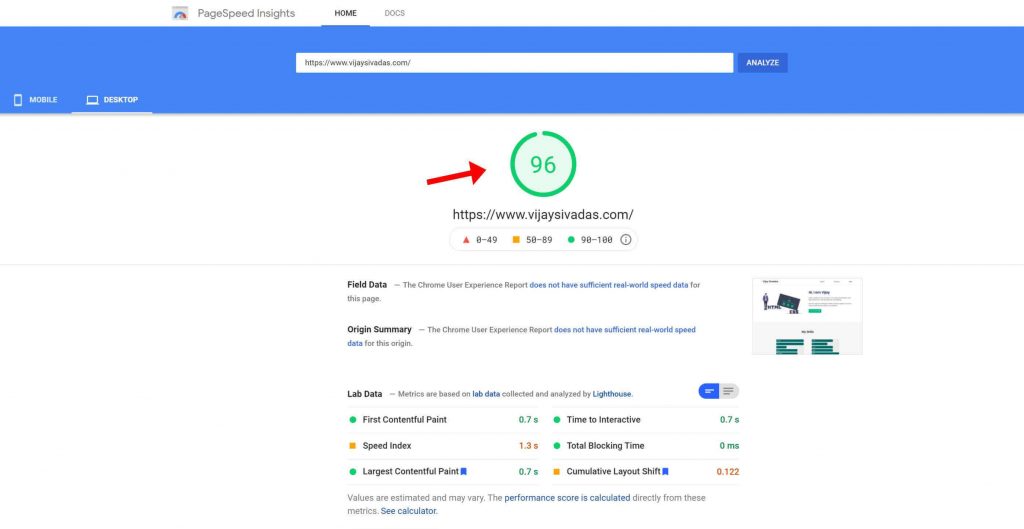The width and height of the screenshot is (1024, 529).
Task: Click the bookmark icon beside Largest Contentful Paint
Action: point(464,472)
